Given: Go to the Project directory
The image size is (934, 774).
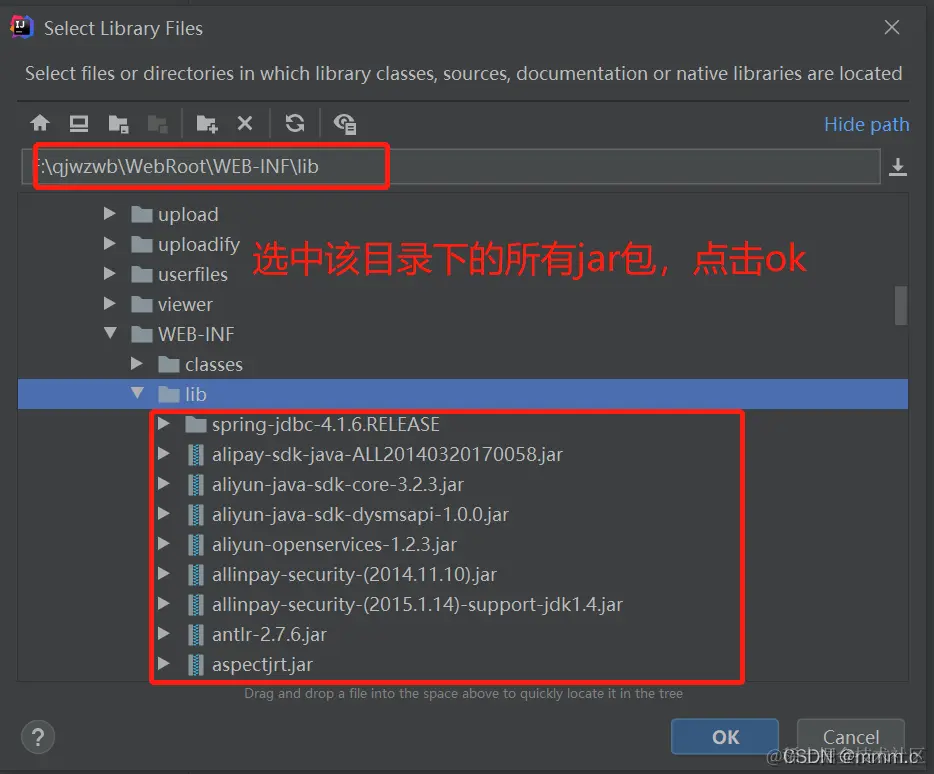Looking at the screenshot, I should pos(119,124).
